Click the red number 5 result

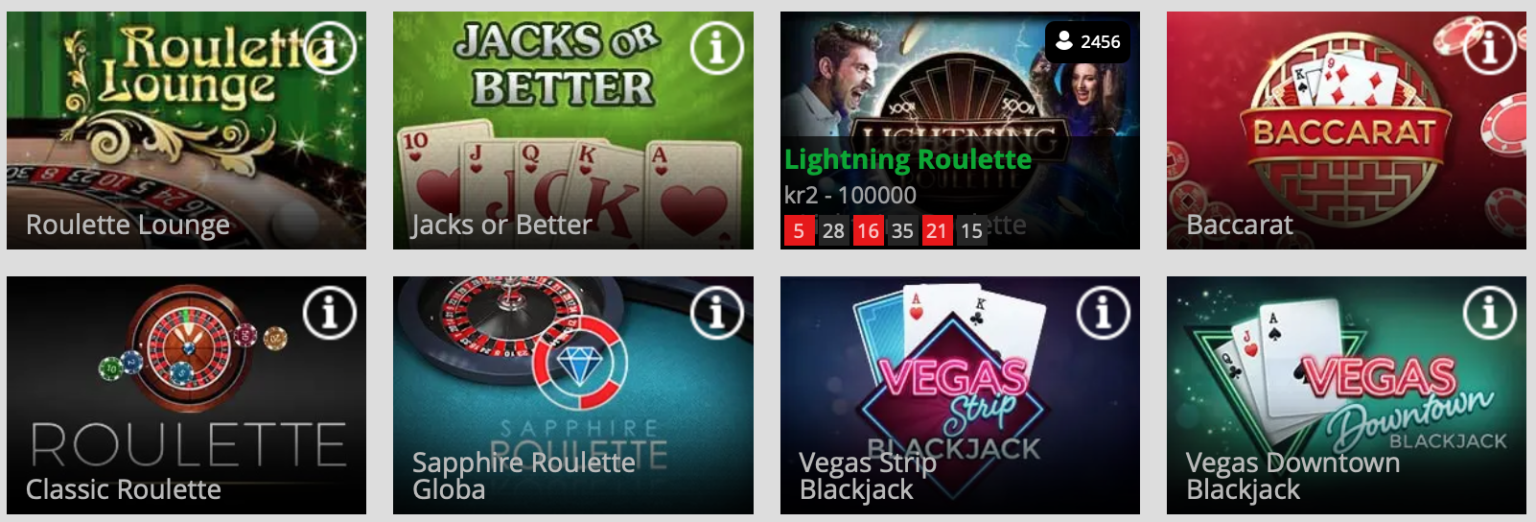799,231
